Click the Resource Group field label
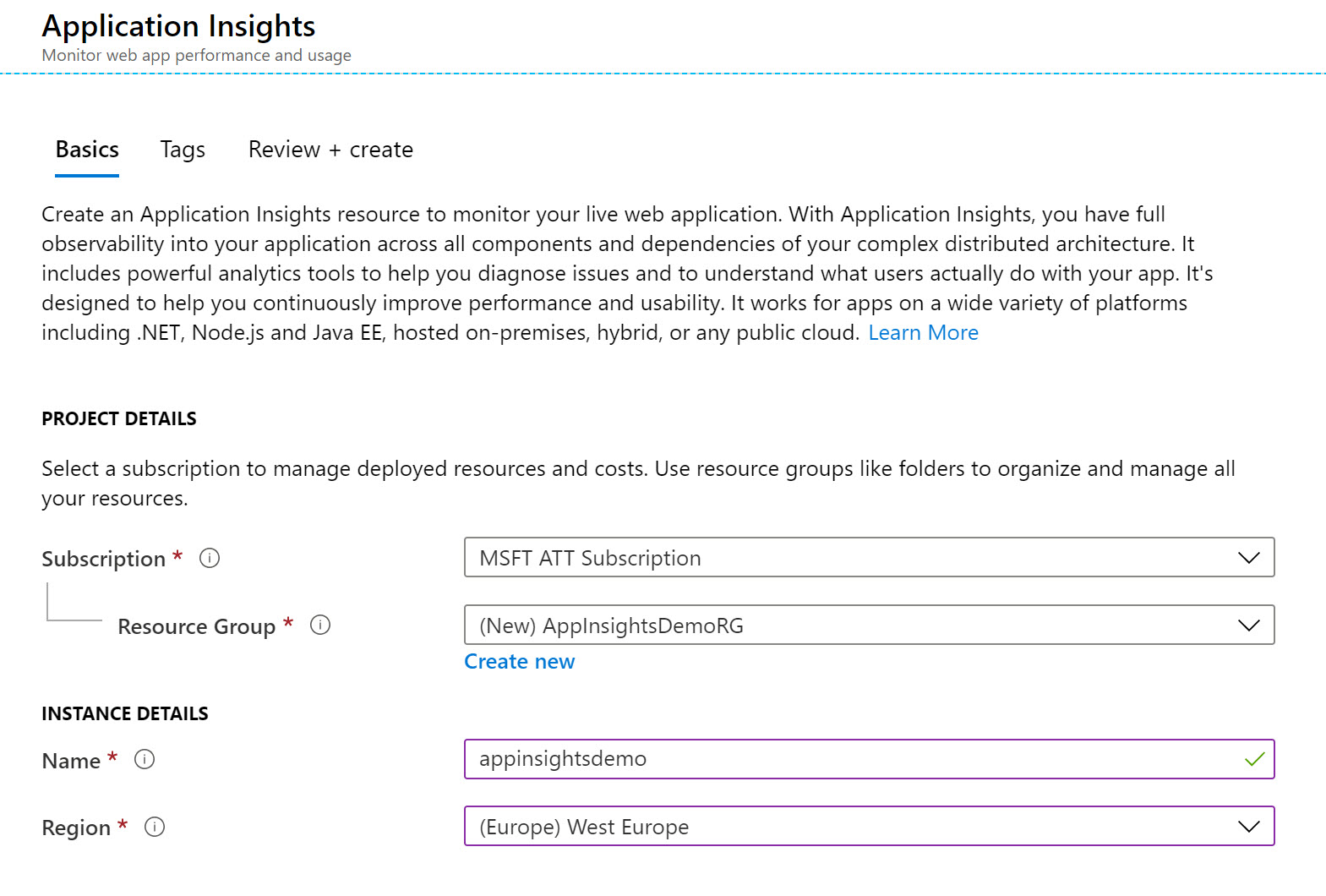Screen dimensions: 1326x896 (x=196, y=626)
